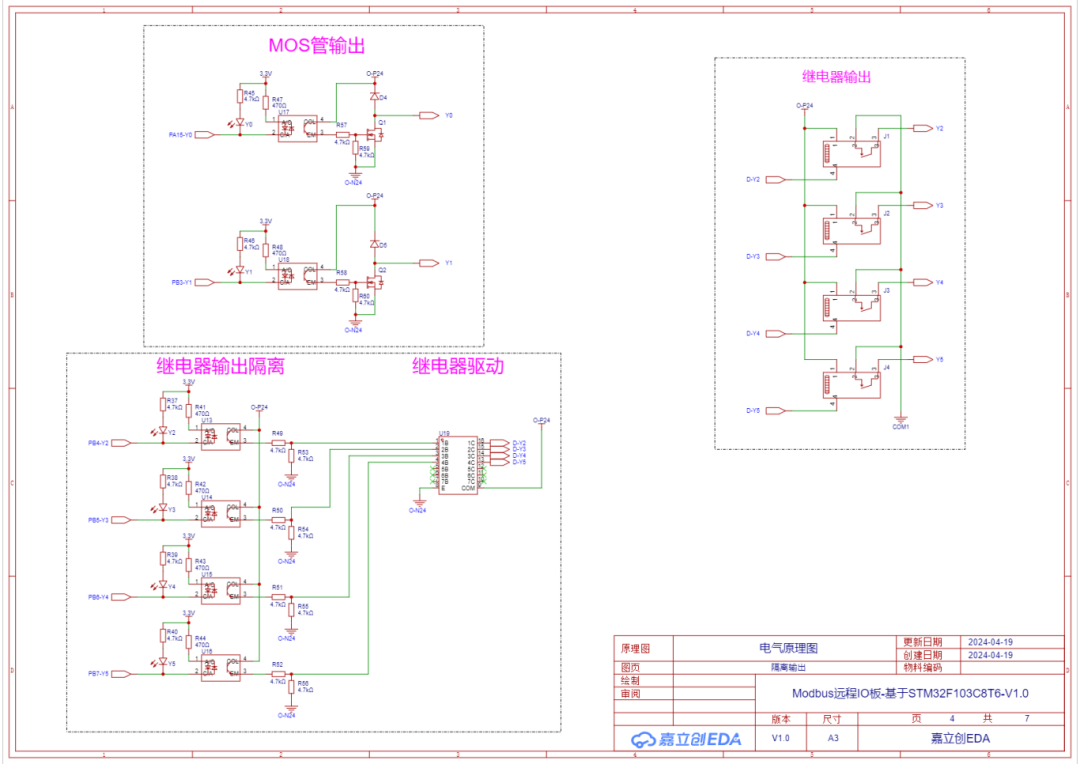Select resistor R53 symbol
Image resolution: width=1080 pixels, height=764 pixels.
click(291, 456)
